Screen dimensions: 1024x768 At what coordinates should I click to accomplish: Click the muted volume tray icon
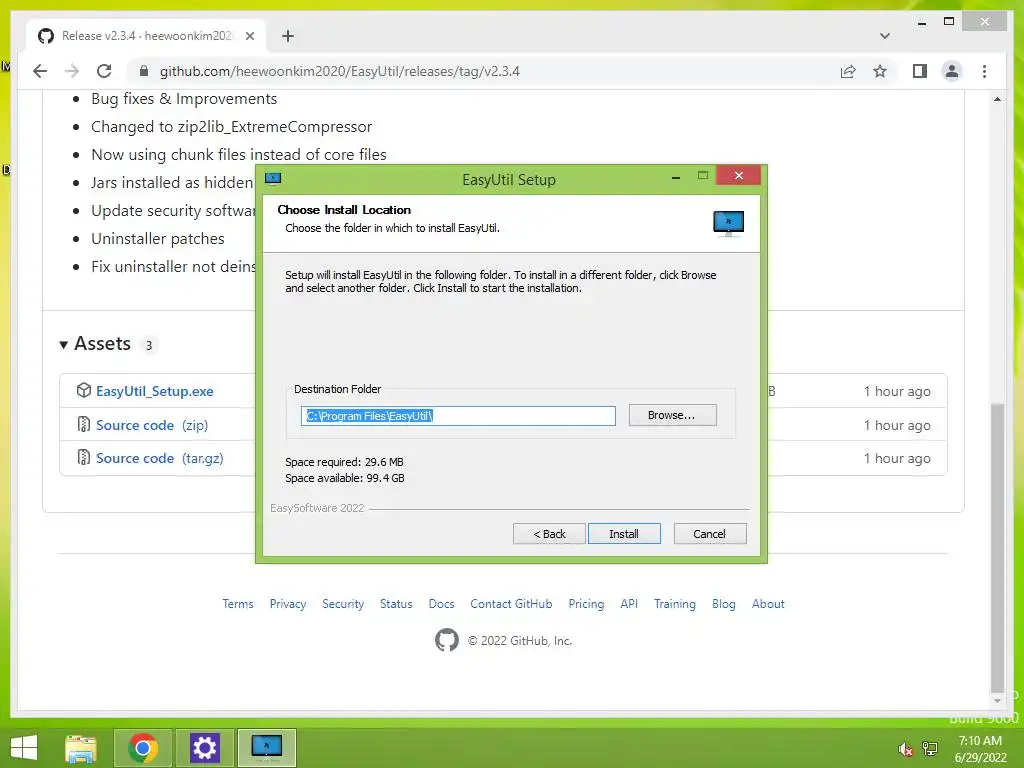pyautogui.click(x=905, y=749)
